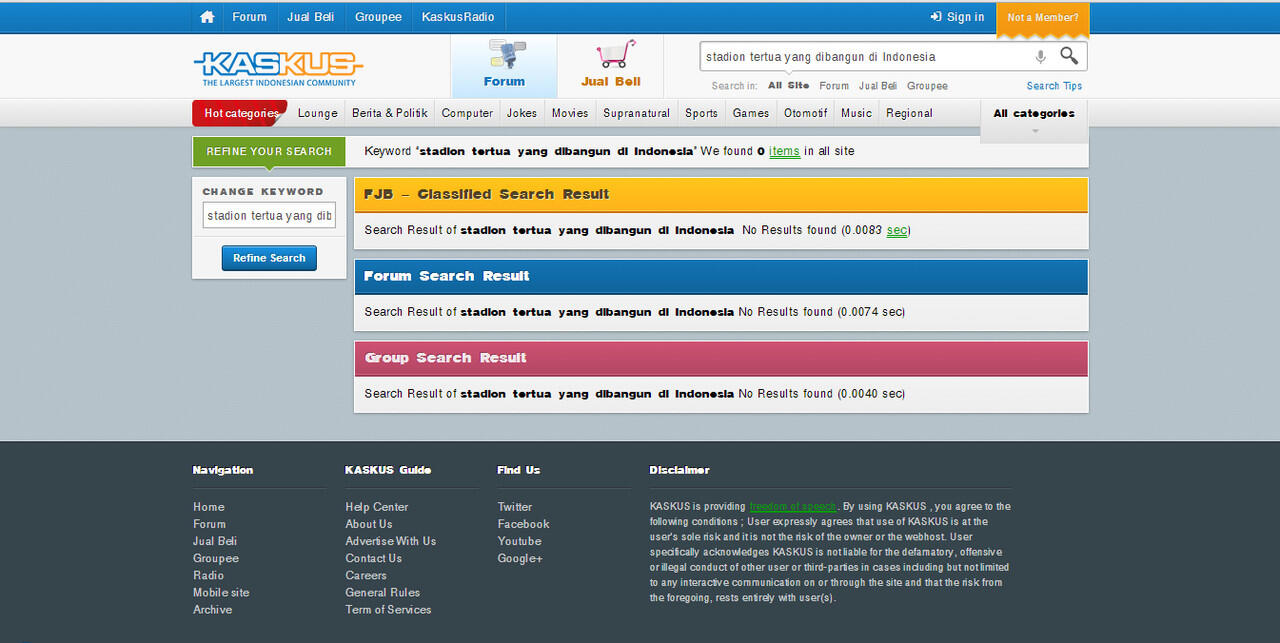Open Mobile site footer link
1280x643 pixels.
pos(221,592)
